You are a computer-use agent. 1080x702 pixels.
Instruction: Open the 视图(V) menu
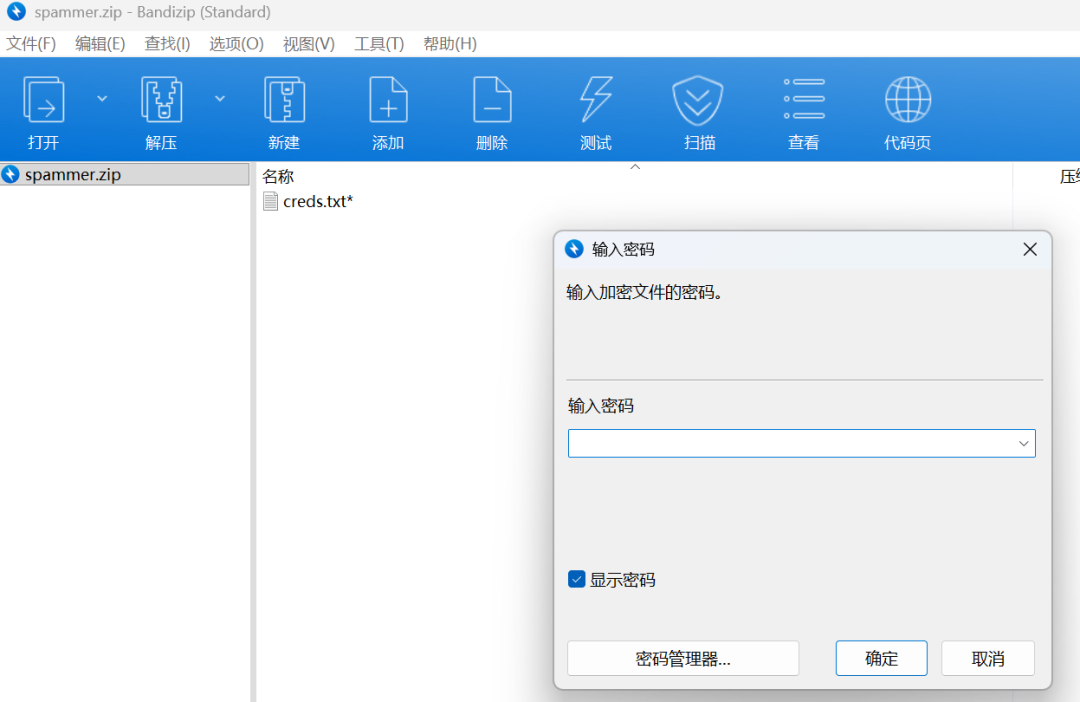point(309,44)
